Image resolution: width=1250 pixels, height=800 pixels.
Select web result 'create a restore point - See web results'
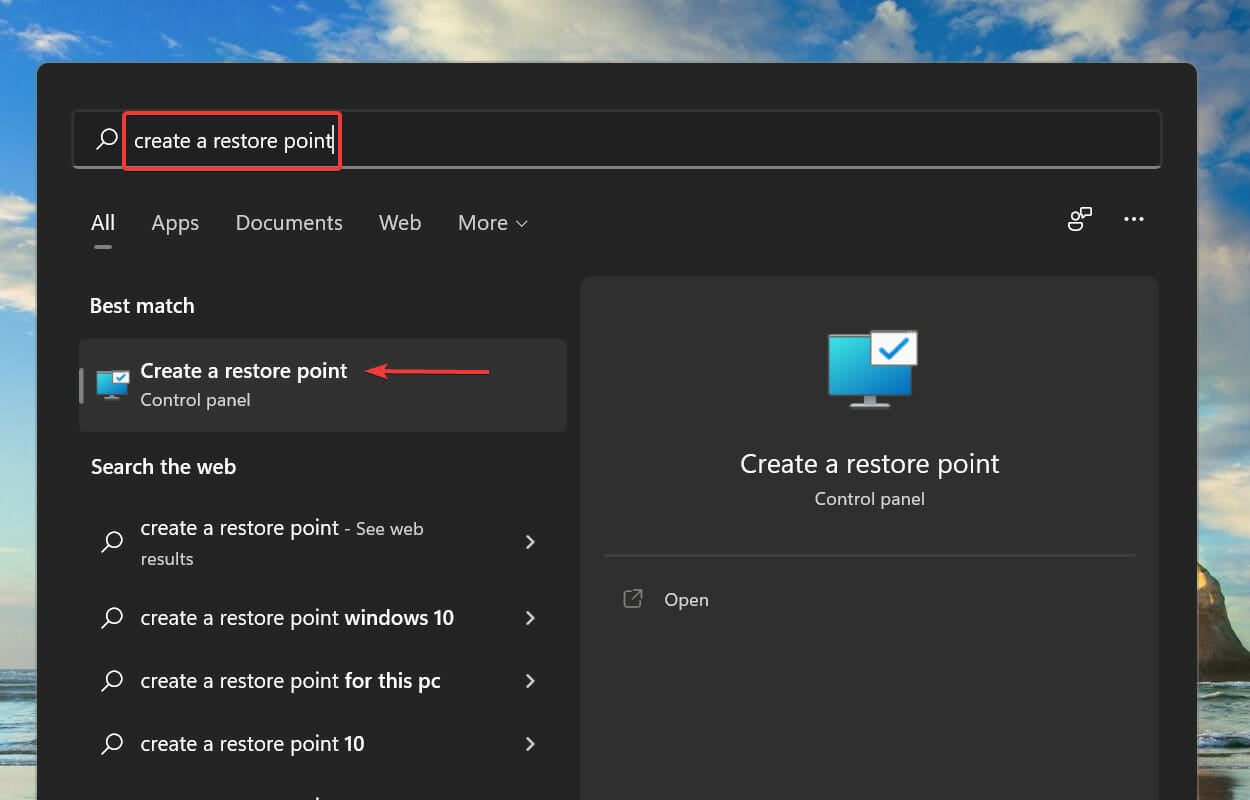(x=323, y=543)
